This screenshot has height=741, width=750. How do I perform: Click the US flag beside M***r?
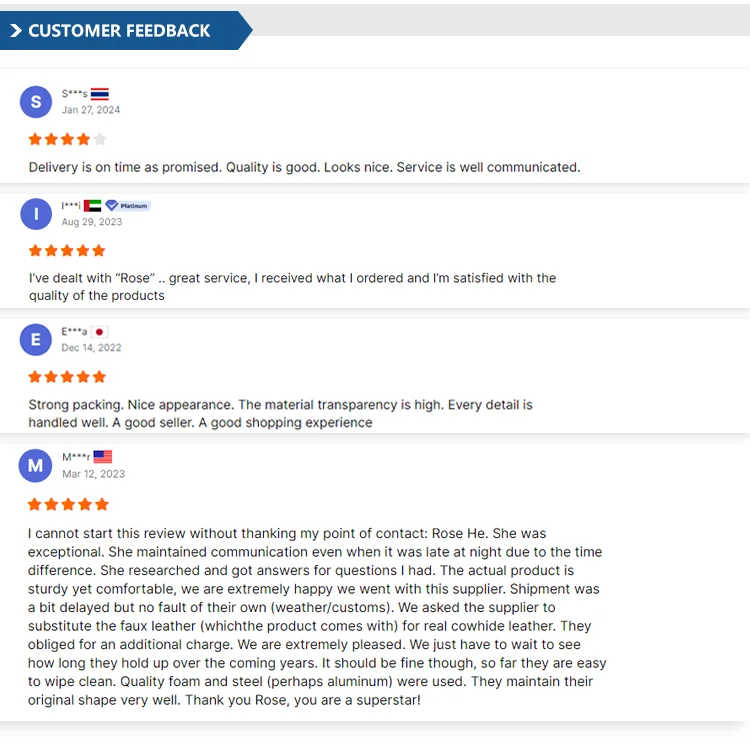tap(103, 457)
